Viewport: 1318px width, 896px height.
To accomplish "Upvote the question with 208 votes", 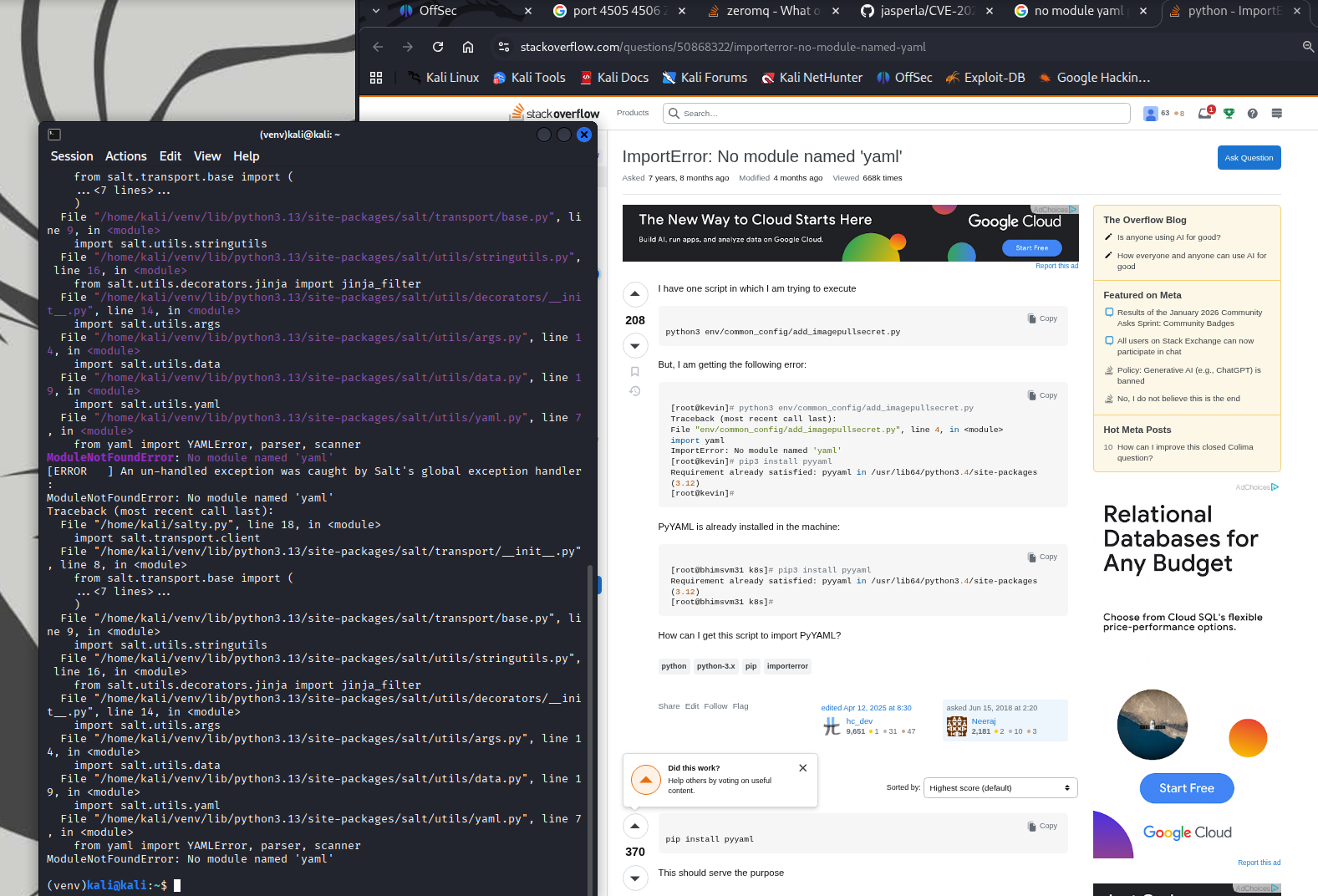I will pyautogui.click(x=635, y=294).
